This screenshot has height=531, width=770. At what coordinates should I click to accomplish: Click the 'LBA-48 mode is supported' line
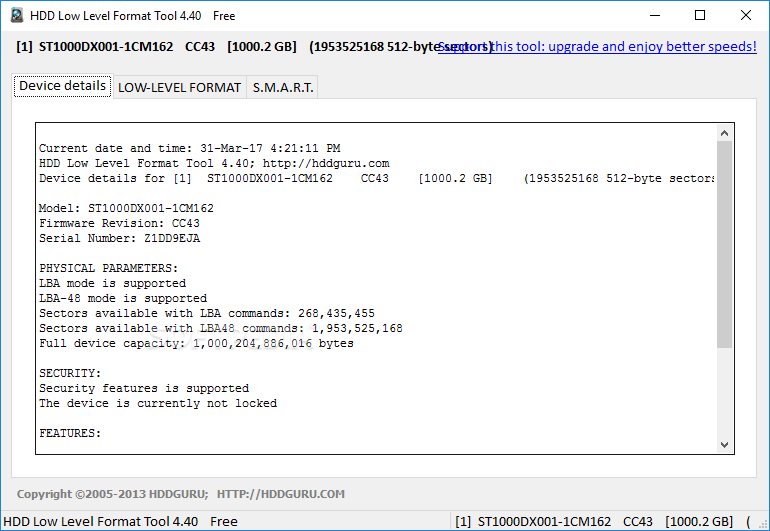coord(123,299)
